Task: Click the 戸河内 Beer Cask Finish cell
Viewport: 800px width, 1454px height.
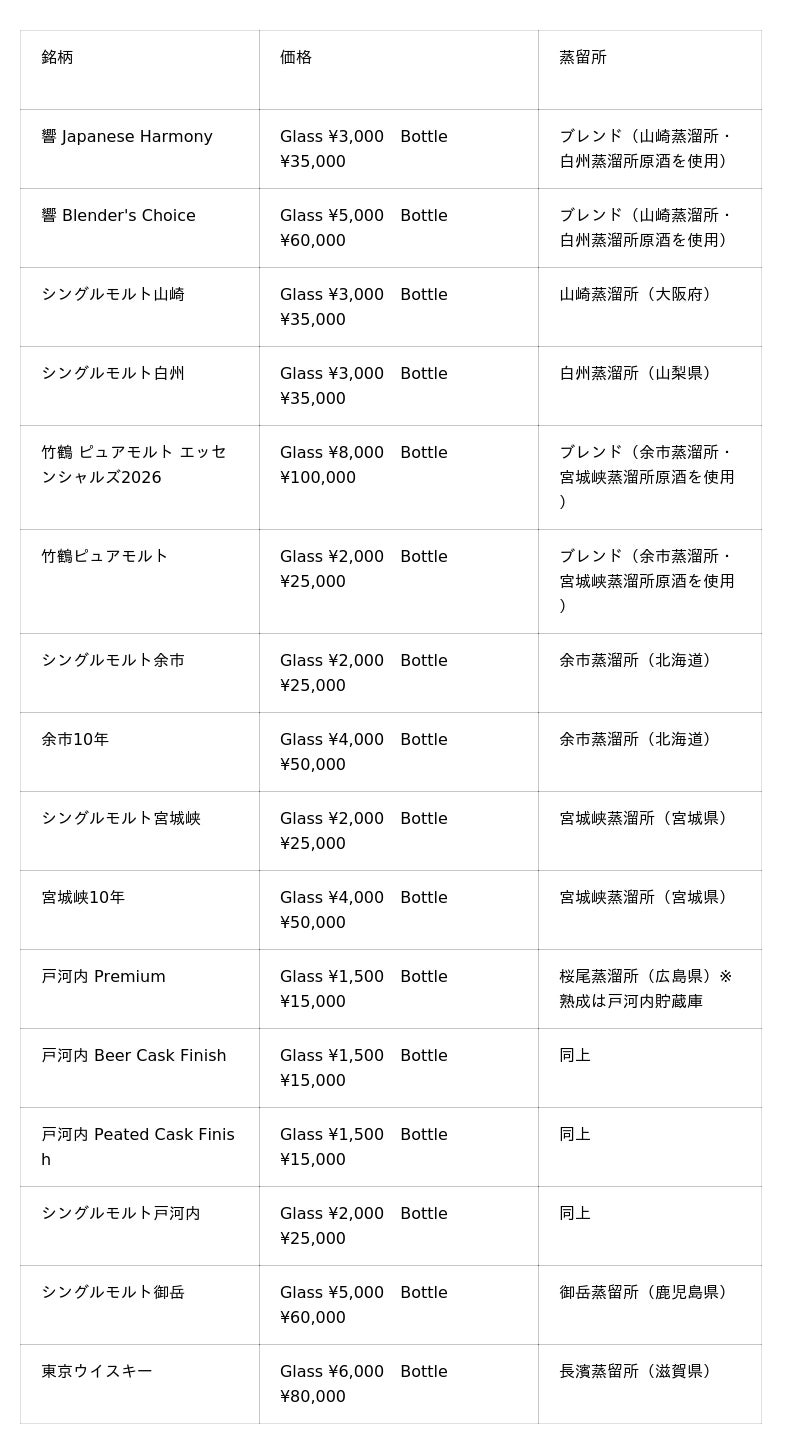Action: pyautogui.click(x=139, y=1067)
